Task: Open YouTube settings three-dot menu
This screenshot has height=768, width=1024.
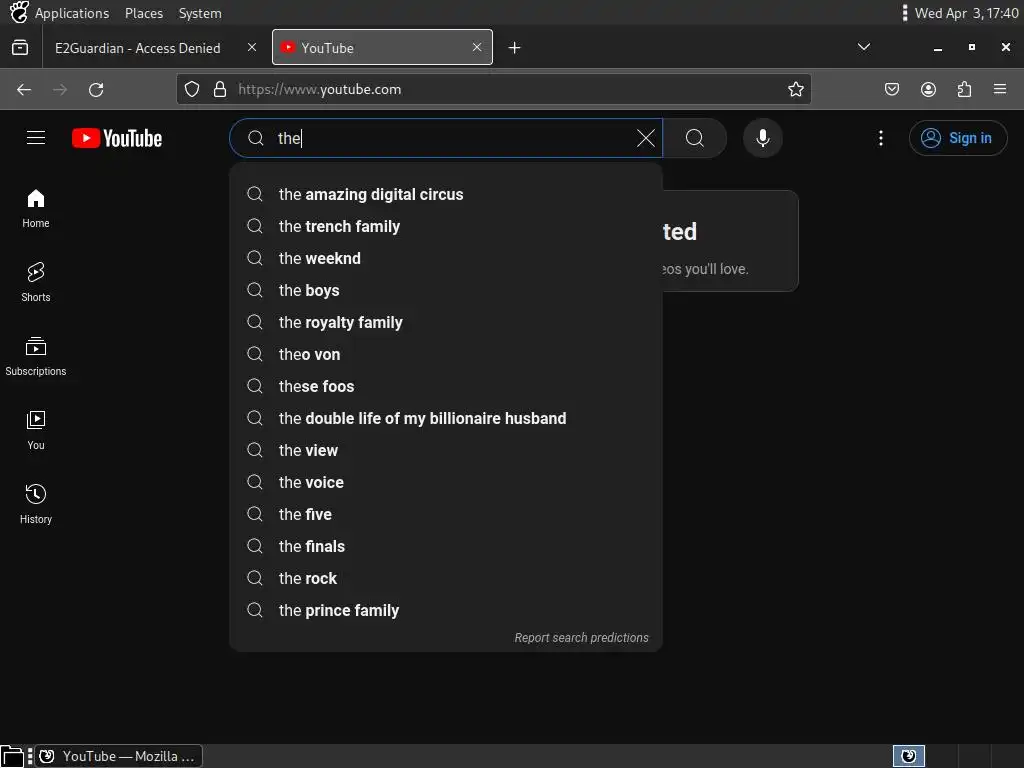Action: click(x=880, y=138)
